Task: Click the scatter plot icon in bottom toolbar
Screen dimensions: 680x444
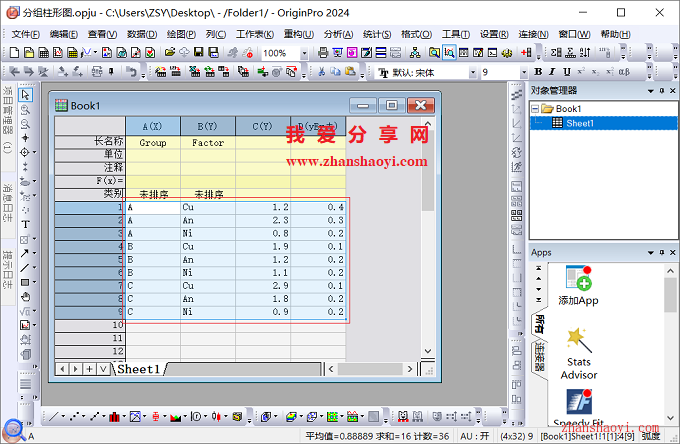Action: (x=75, y=417)
